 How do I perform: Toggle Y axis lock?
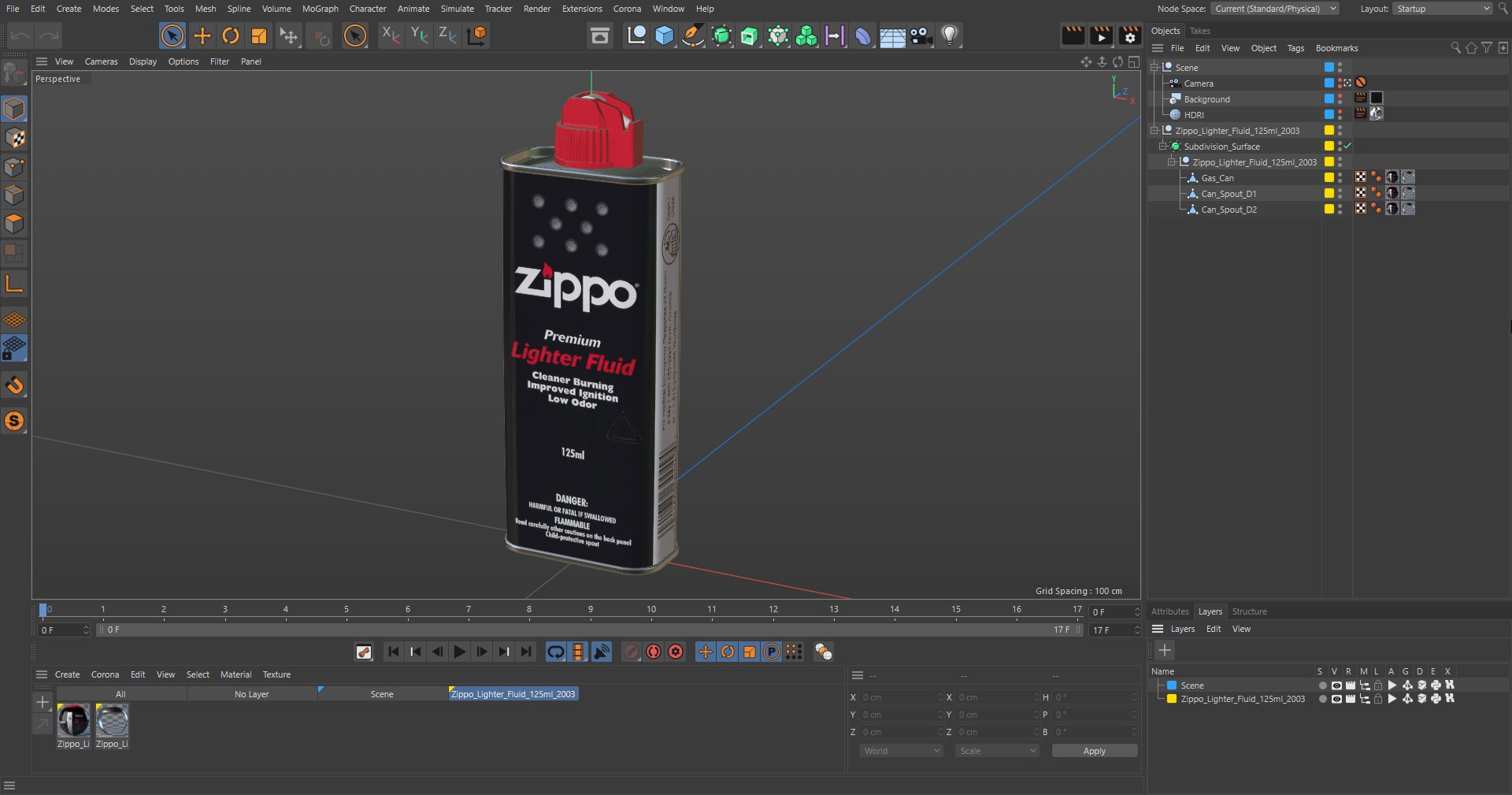pos(419,35)
